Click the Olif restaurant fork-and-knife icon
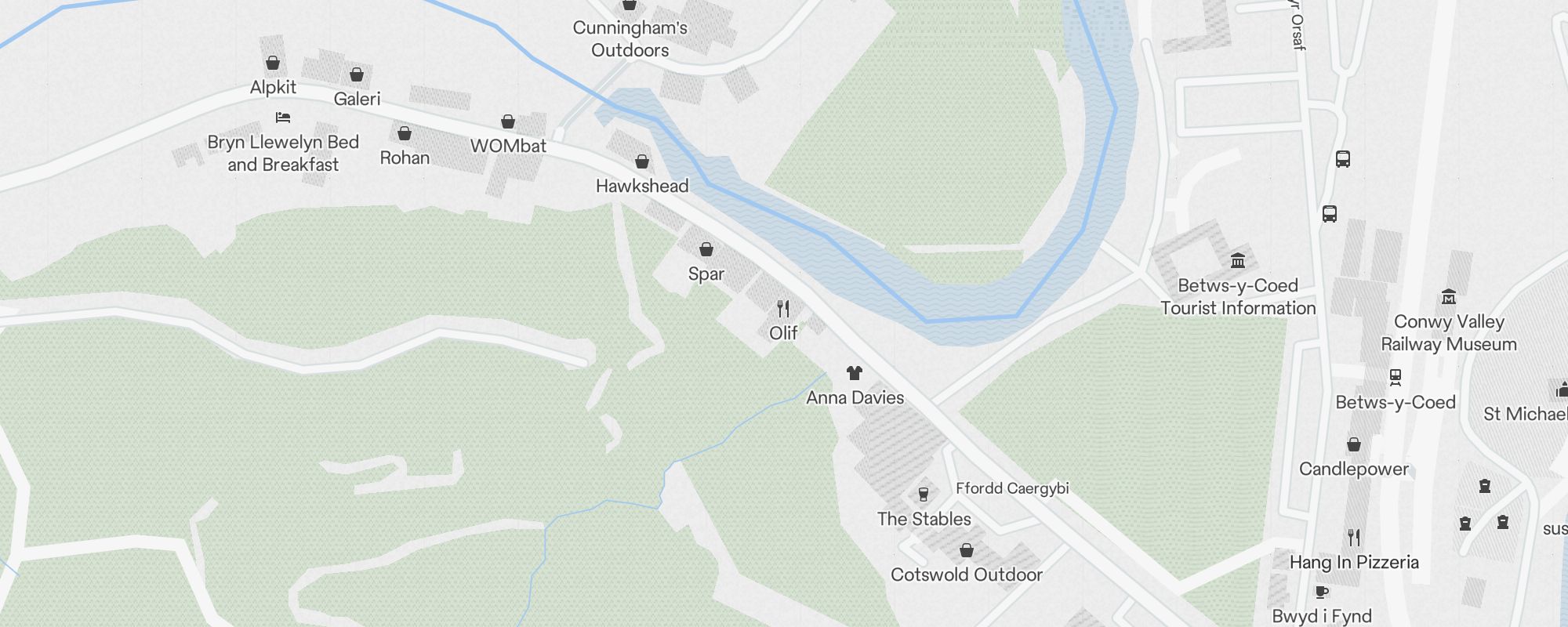This screenshot has width=1568, height=627. pyautogui.click(x=783, y=308)
